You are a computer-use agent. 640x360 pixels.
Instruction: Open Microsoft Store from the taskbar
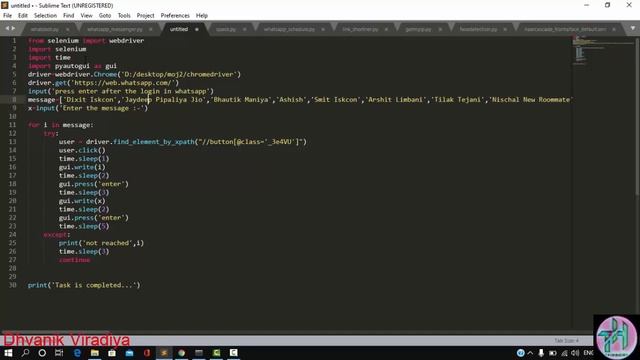click(x=112, y=353)
